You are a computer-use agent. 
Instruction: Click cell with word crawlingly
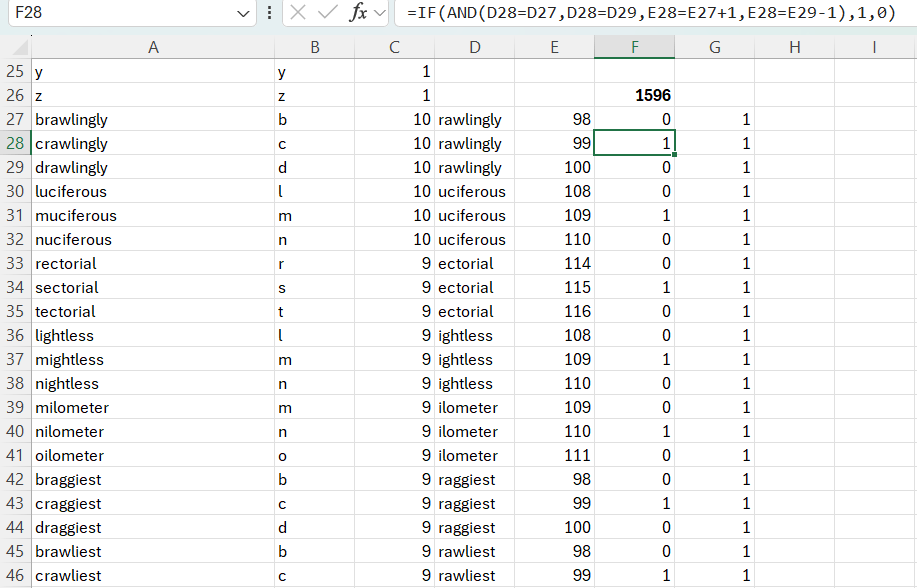(x=153, y=143)
